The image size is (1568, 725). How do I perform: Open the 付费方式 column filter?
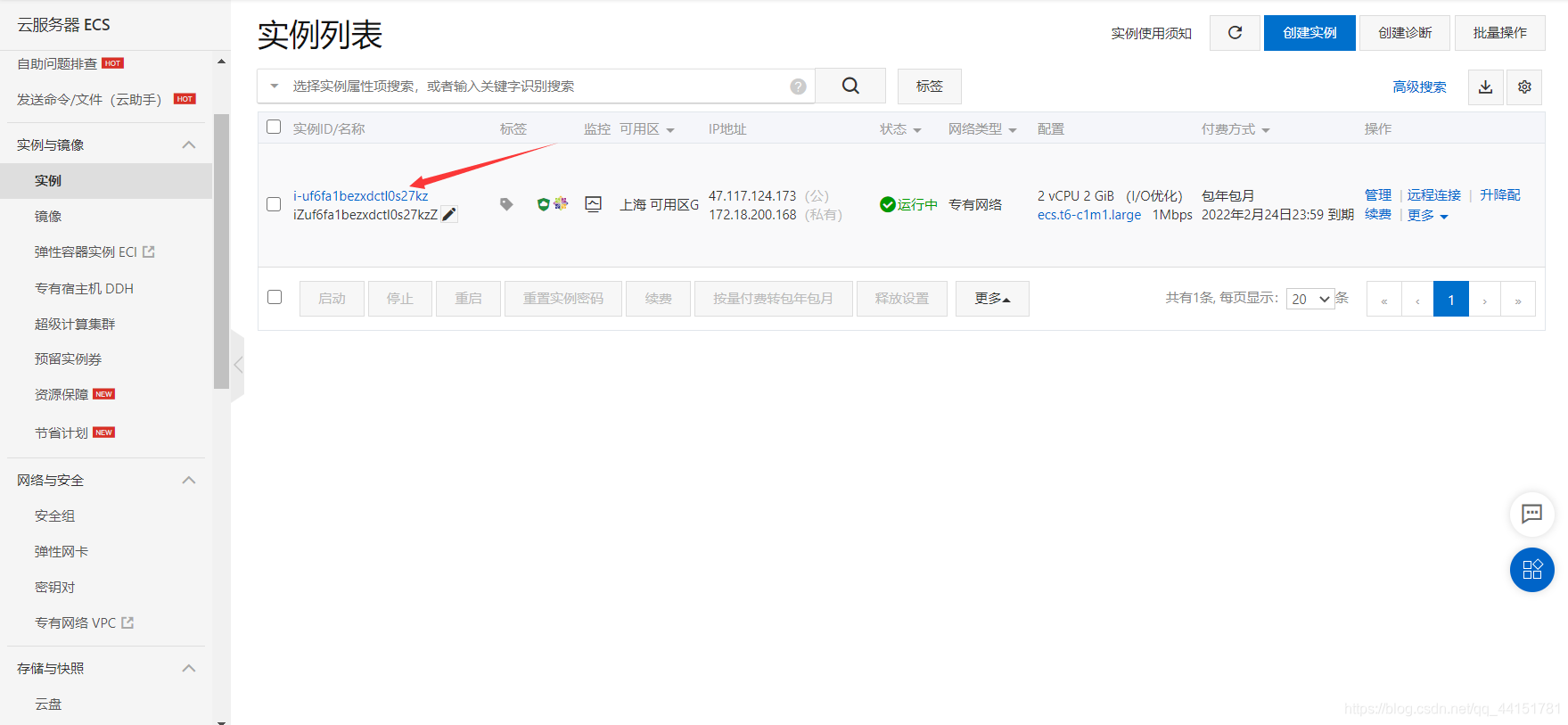(x=1265, y=130)
